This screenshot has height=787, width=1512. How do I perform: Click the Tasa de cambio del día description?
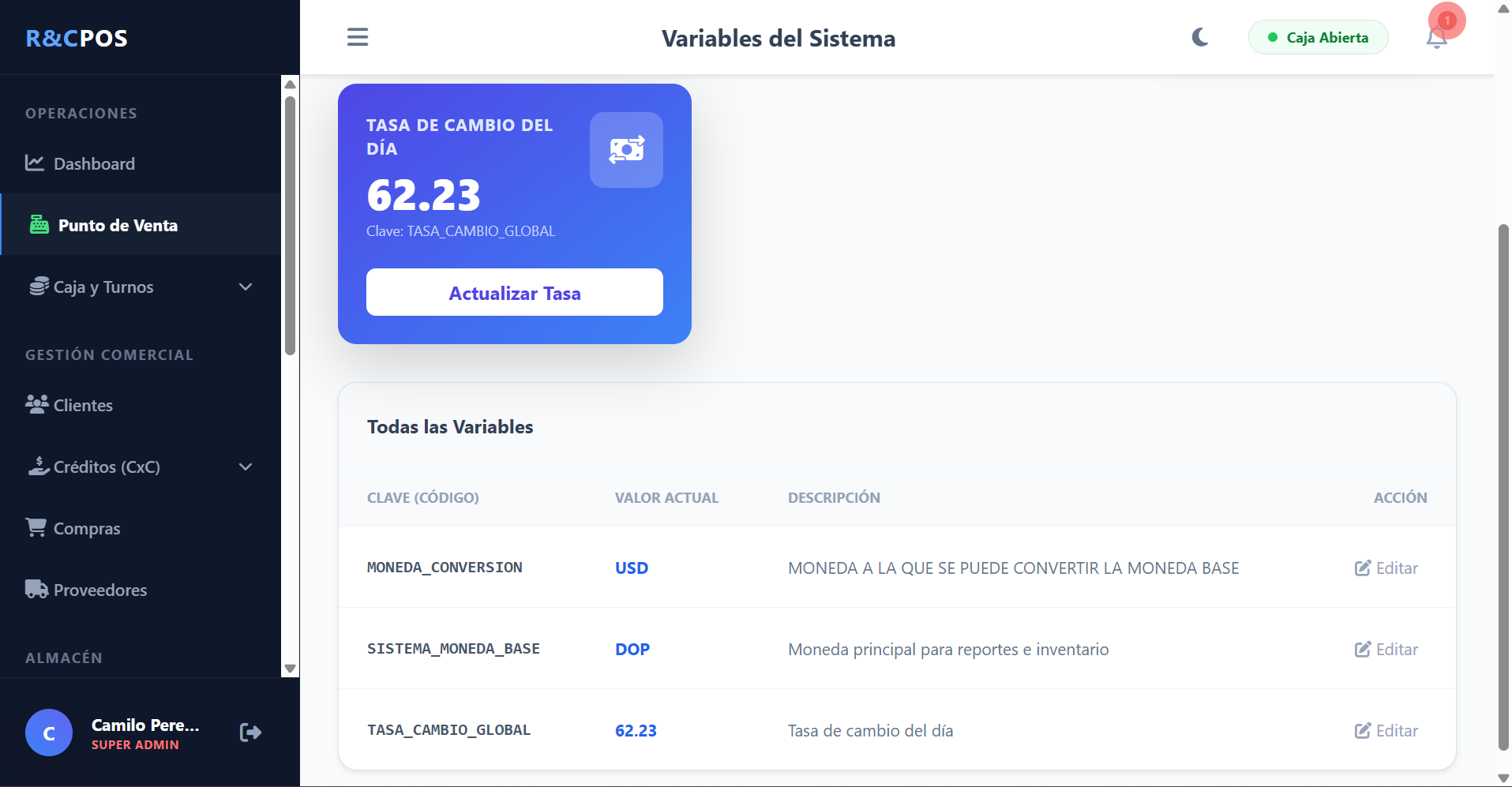(870, 730)
